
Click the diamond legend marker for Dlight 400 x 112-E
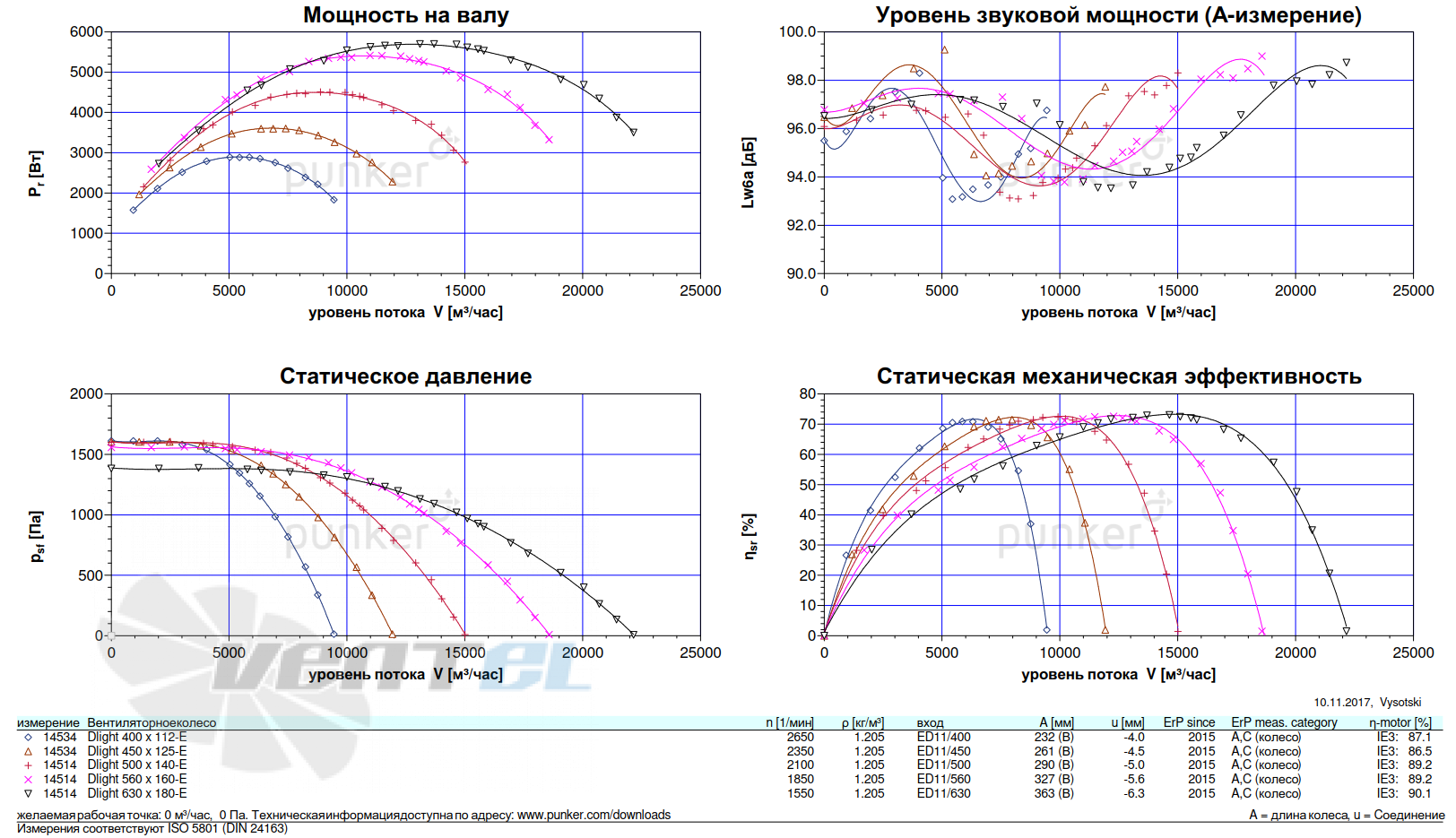click(x=28, y=738)
